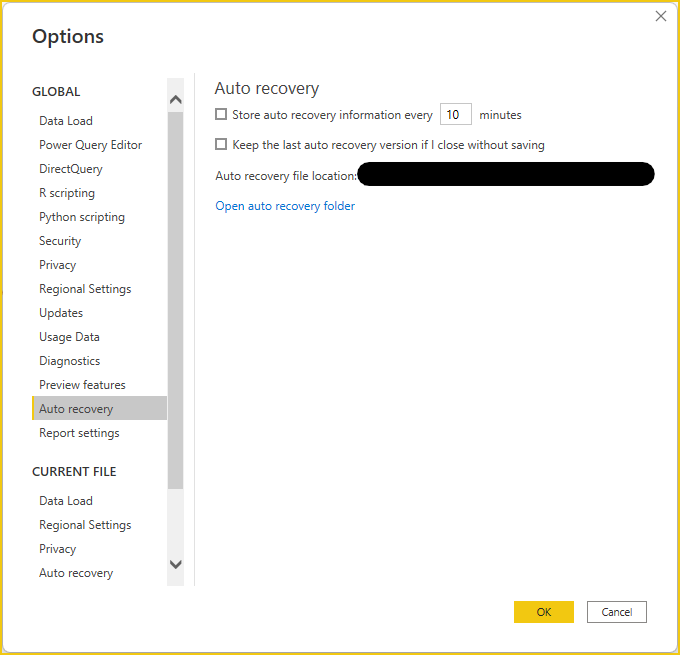
Task: Click the auto recovery minutes input field
Action: [455, 115]
